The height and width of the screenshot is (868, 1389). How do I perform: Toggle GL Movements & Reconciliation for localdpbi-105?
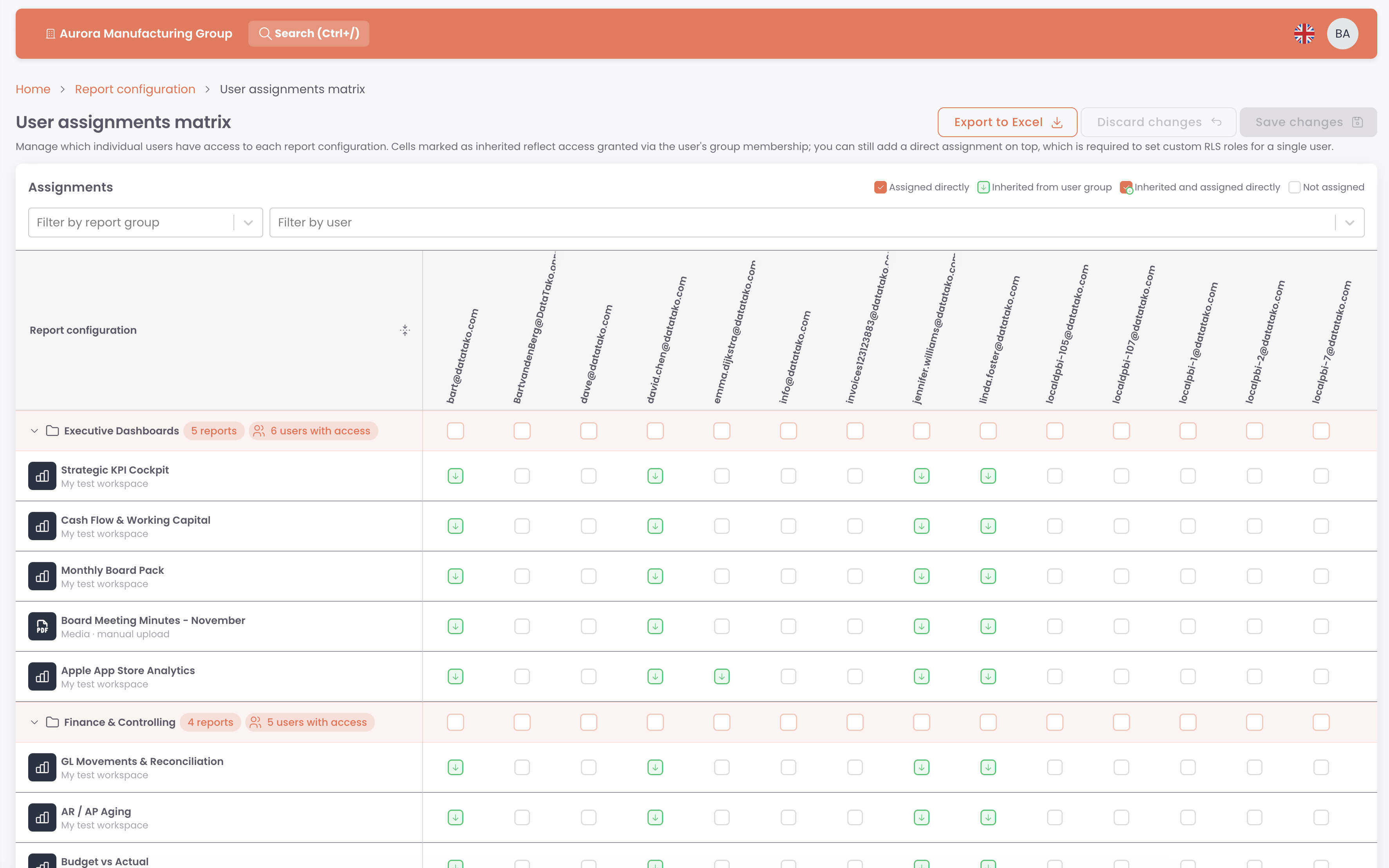(1054, 768)
